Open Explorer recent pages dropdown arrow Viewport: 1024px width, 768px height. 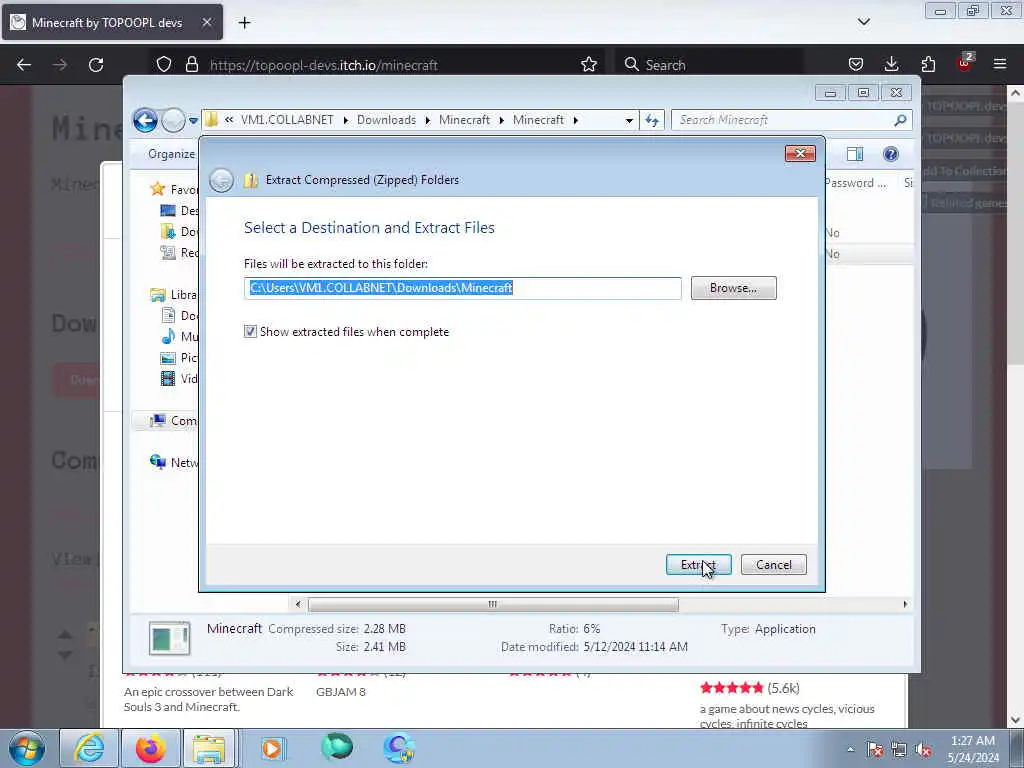pos(193,121)
